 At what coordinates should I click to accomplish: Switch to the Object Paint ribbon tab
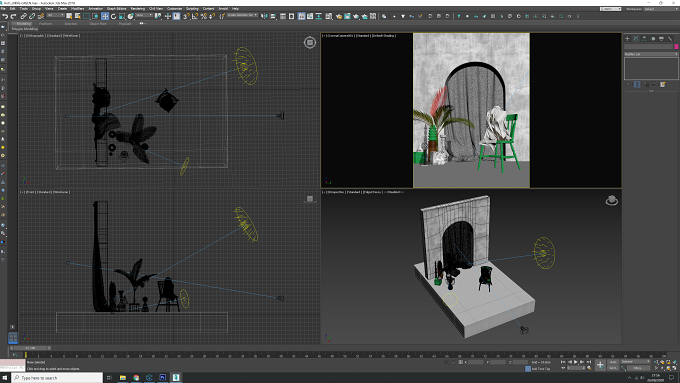98,23
